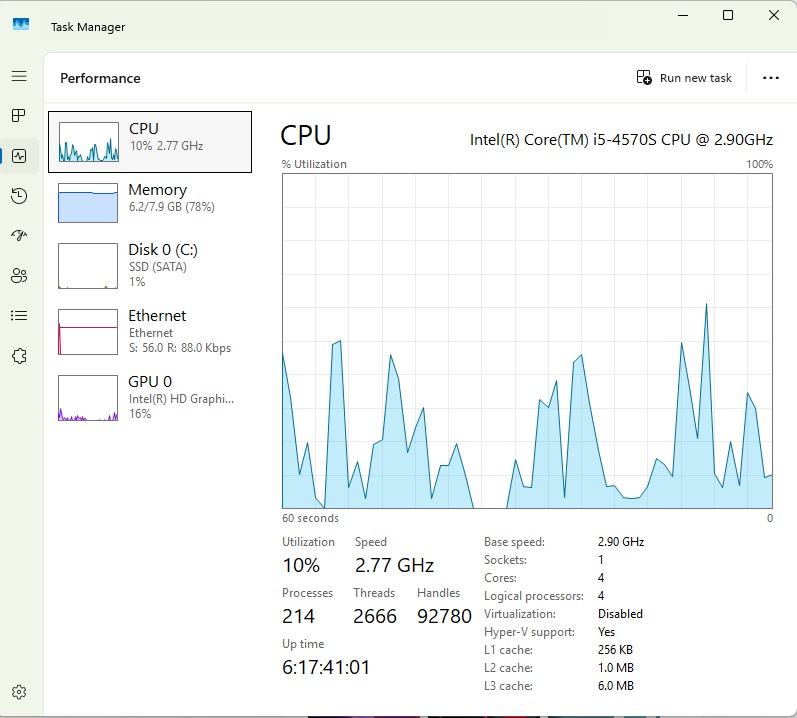Click the Performance page heading
Screen dimensions: 797x718
(100, 78)
